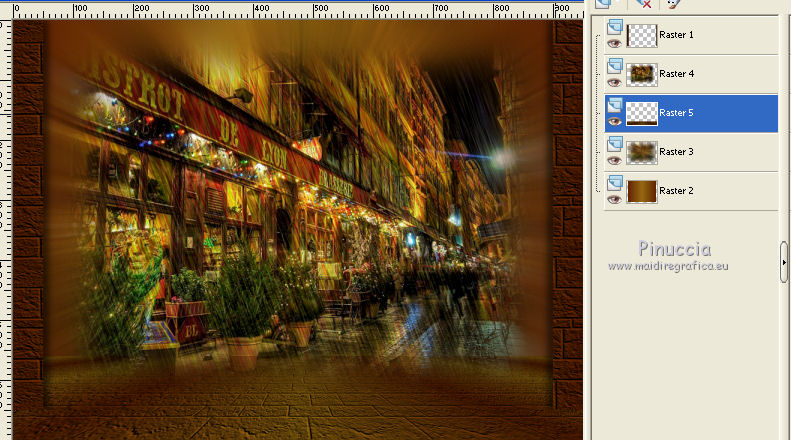791x440 pixels.
Task: Click the New Layer icon in layers toolbar
Action: 603,3
